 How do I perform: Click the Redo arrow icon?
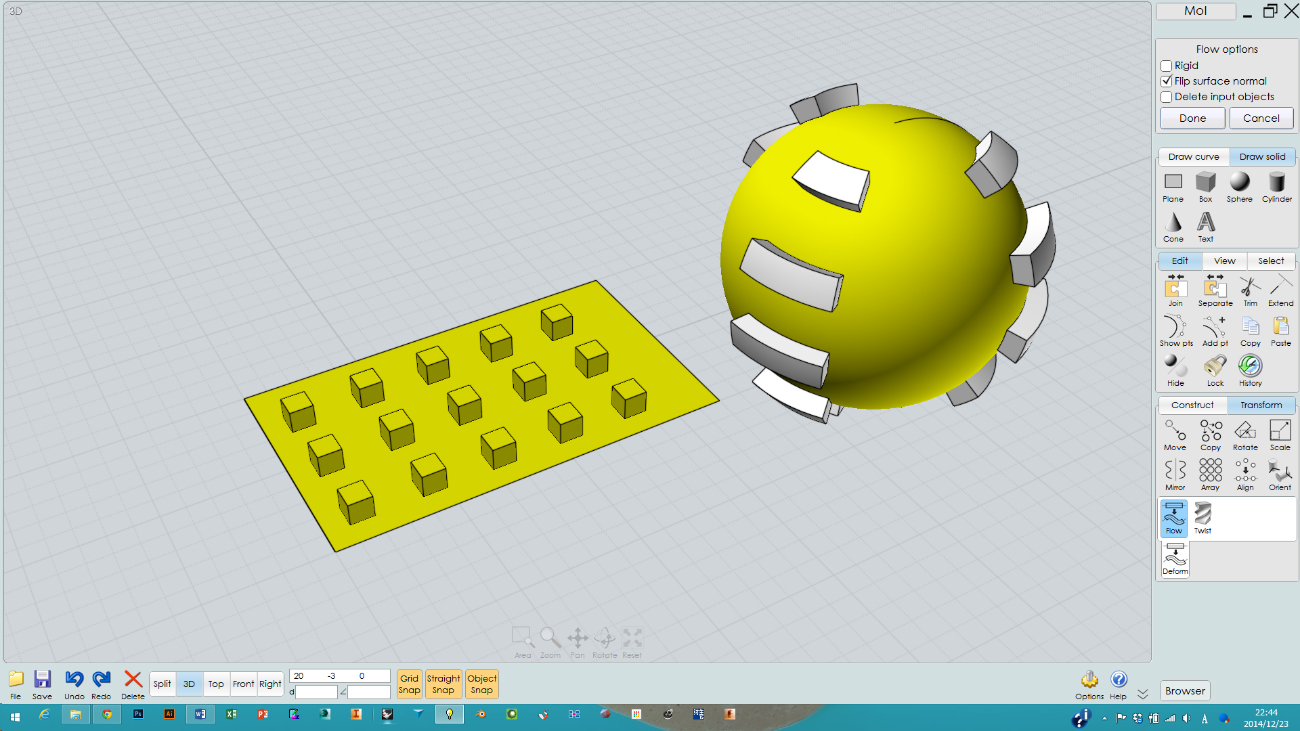pos(101,684)
